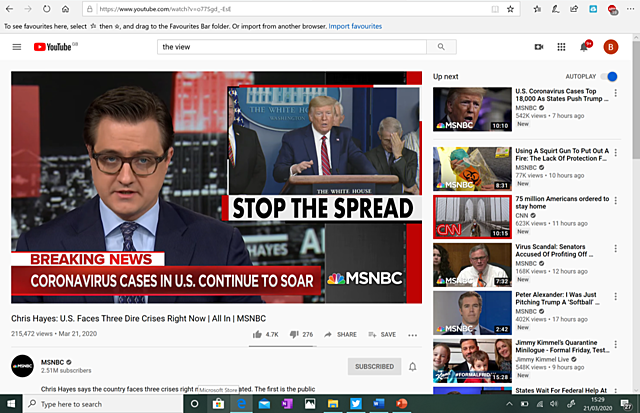
Task: Open the YouTube apps grid icon
Action: click(x=561, y=47)
